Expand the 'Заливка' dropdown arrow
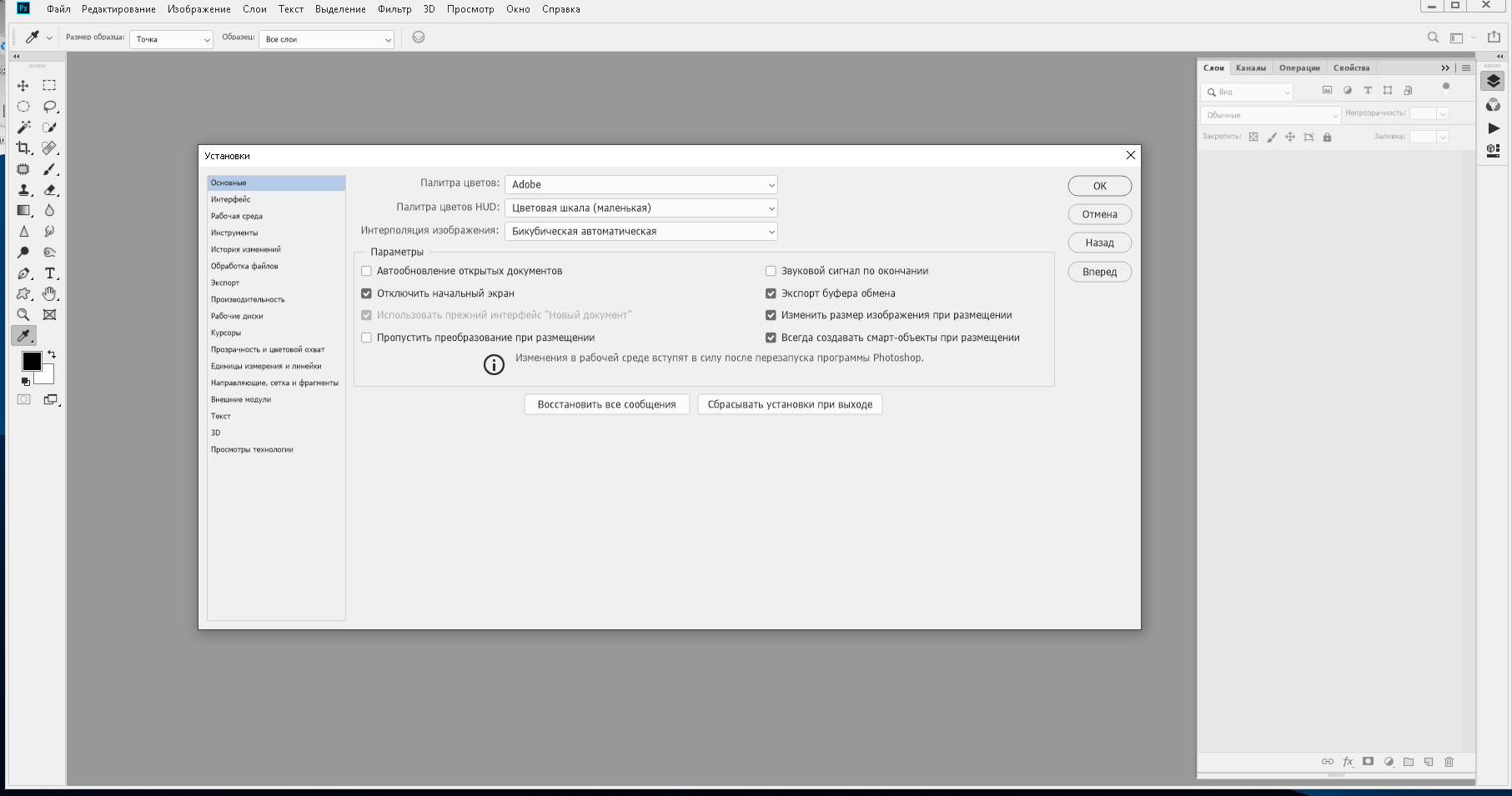The width and height of the screenshot is (1512, 796). pyautogui.click(x=1443, y=137)
